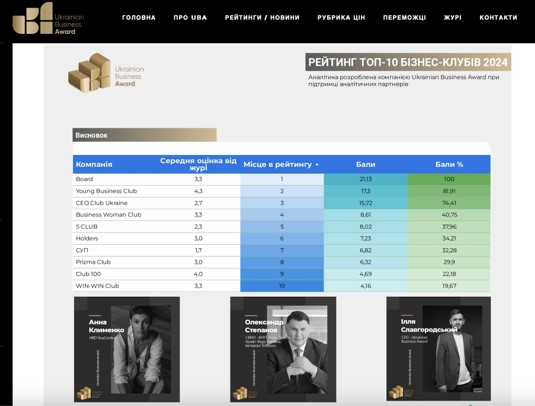Click ranking place 1 cell
This screenshot has width=535, height=406.
click(282, 179)
